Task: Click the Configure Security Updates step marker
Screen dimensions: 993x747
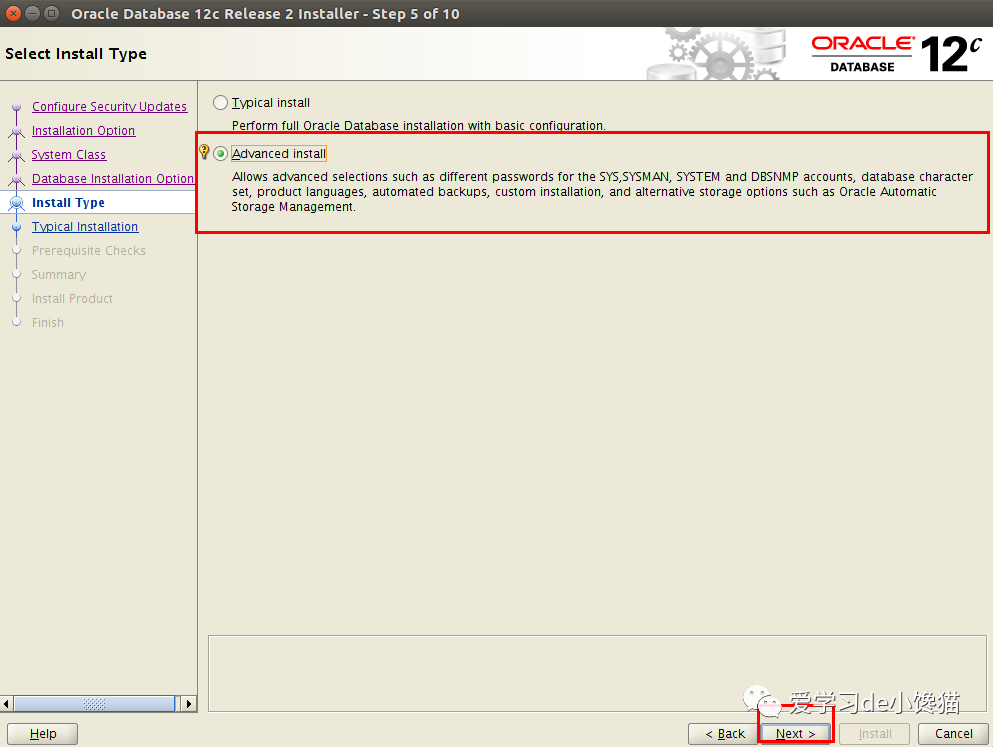Action: [16, 107]
